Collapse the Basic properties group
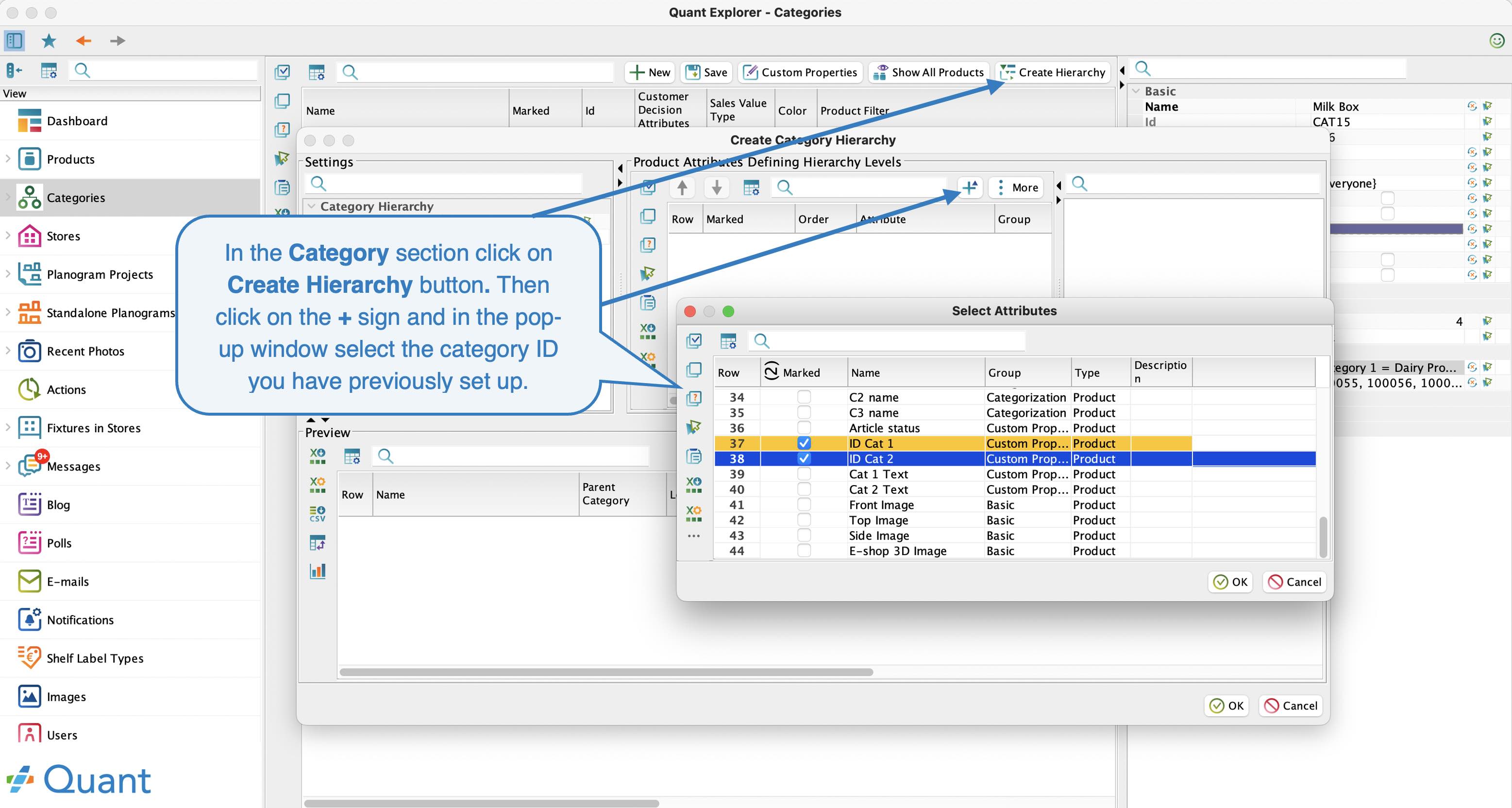 [x=1136, y=91]
